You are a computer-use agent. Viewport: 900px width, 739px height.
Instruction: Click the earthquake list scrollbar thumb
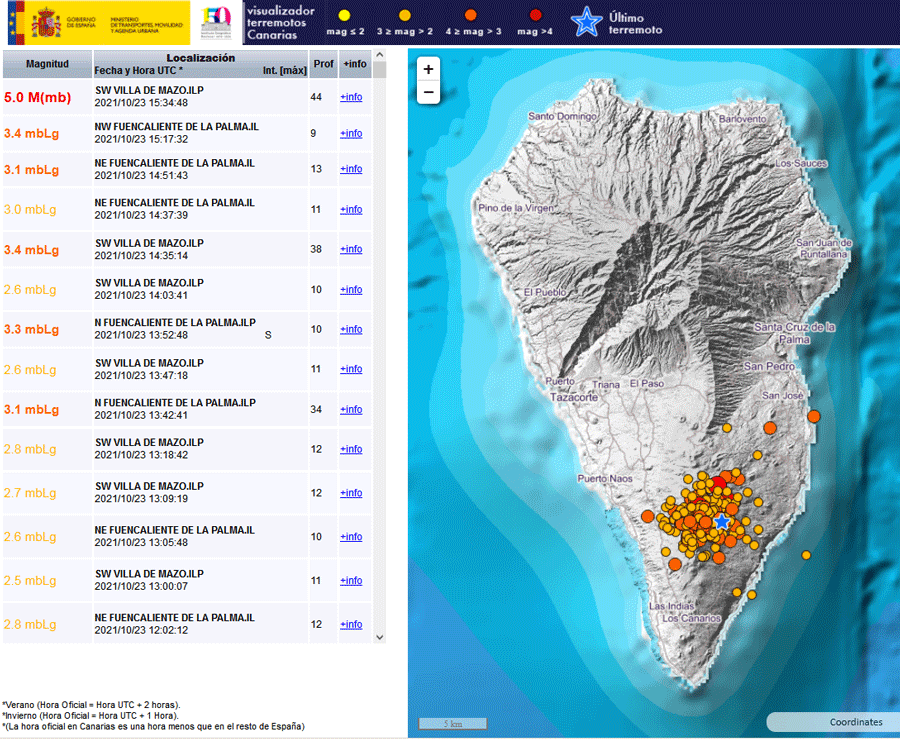(x=379, y=69)
